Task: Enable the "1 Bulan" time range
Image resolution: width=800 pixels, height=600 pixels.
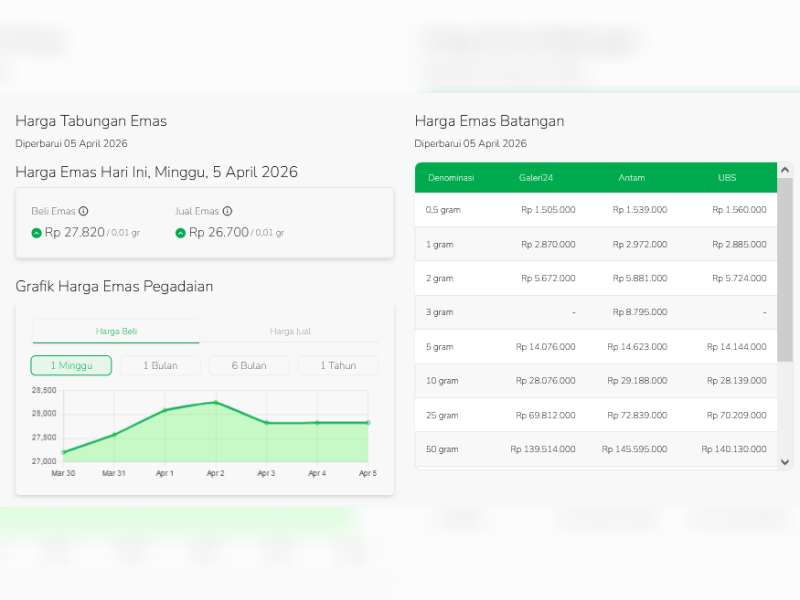Action: click(x=159, y=366)
